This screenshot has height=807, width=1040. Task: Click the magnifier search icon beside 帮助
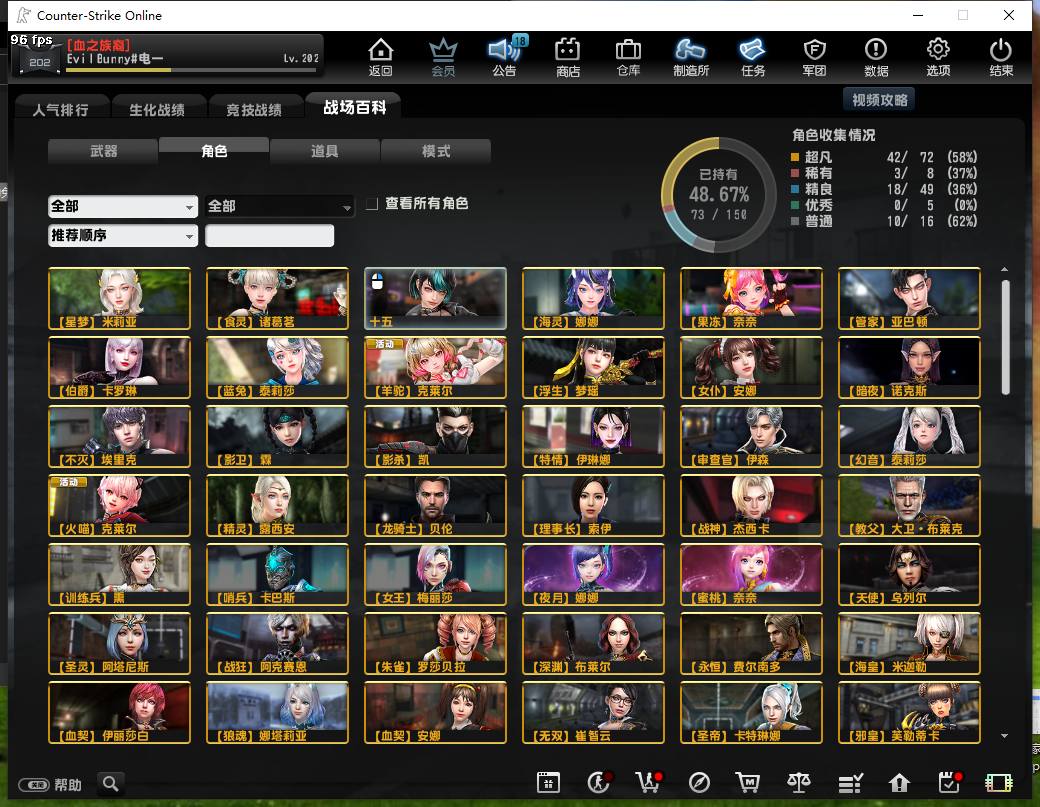click(111, 784)
